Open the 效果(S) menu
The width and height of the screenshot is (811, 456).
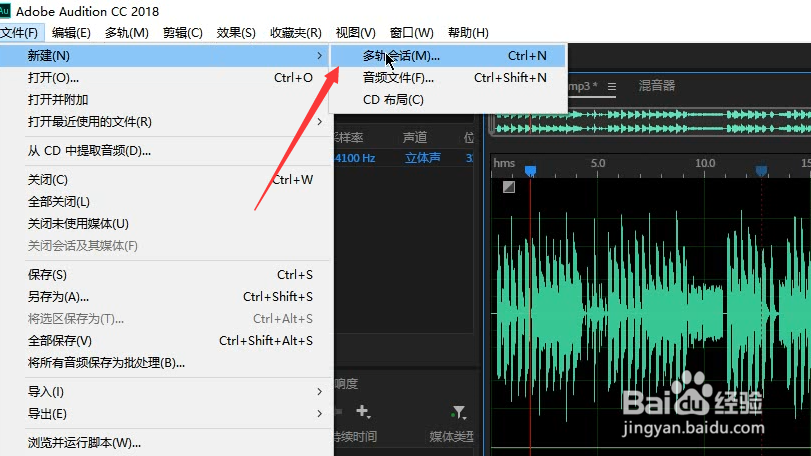click(x=236, y=33)
